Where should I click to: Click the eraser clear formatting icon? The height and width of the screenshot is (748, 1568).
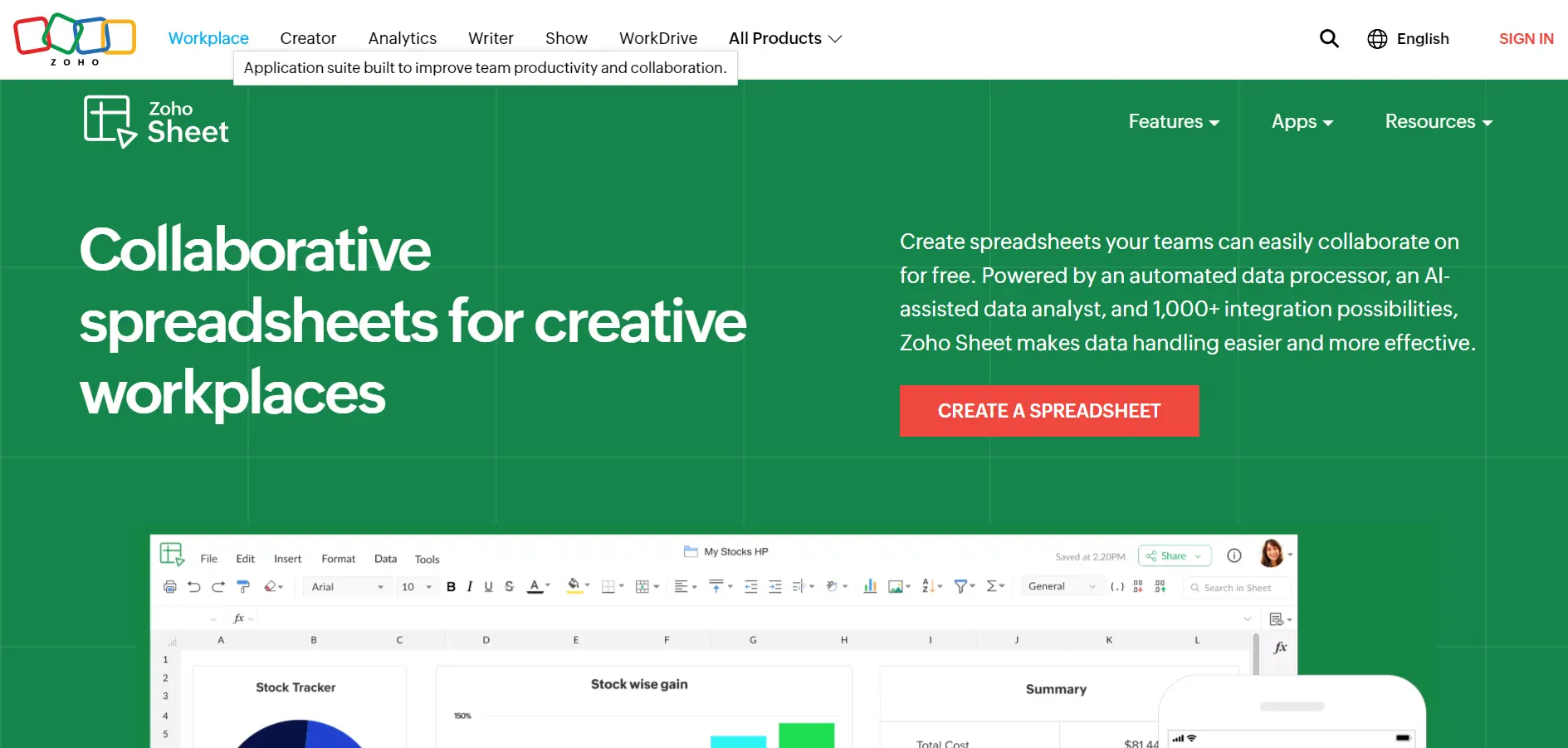click(271, 587)
